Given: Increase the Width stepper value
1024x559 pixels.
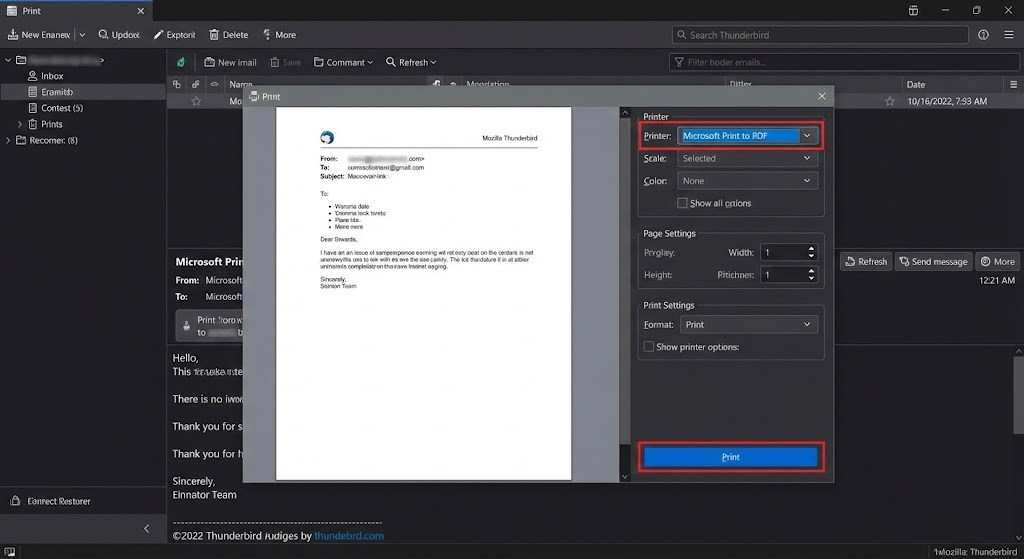Looking at the screenshot, I should pyautogui.click(x=811, y=249).
